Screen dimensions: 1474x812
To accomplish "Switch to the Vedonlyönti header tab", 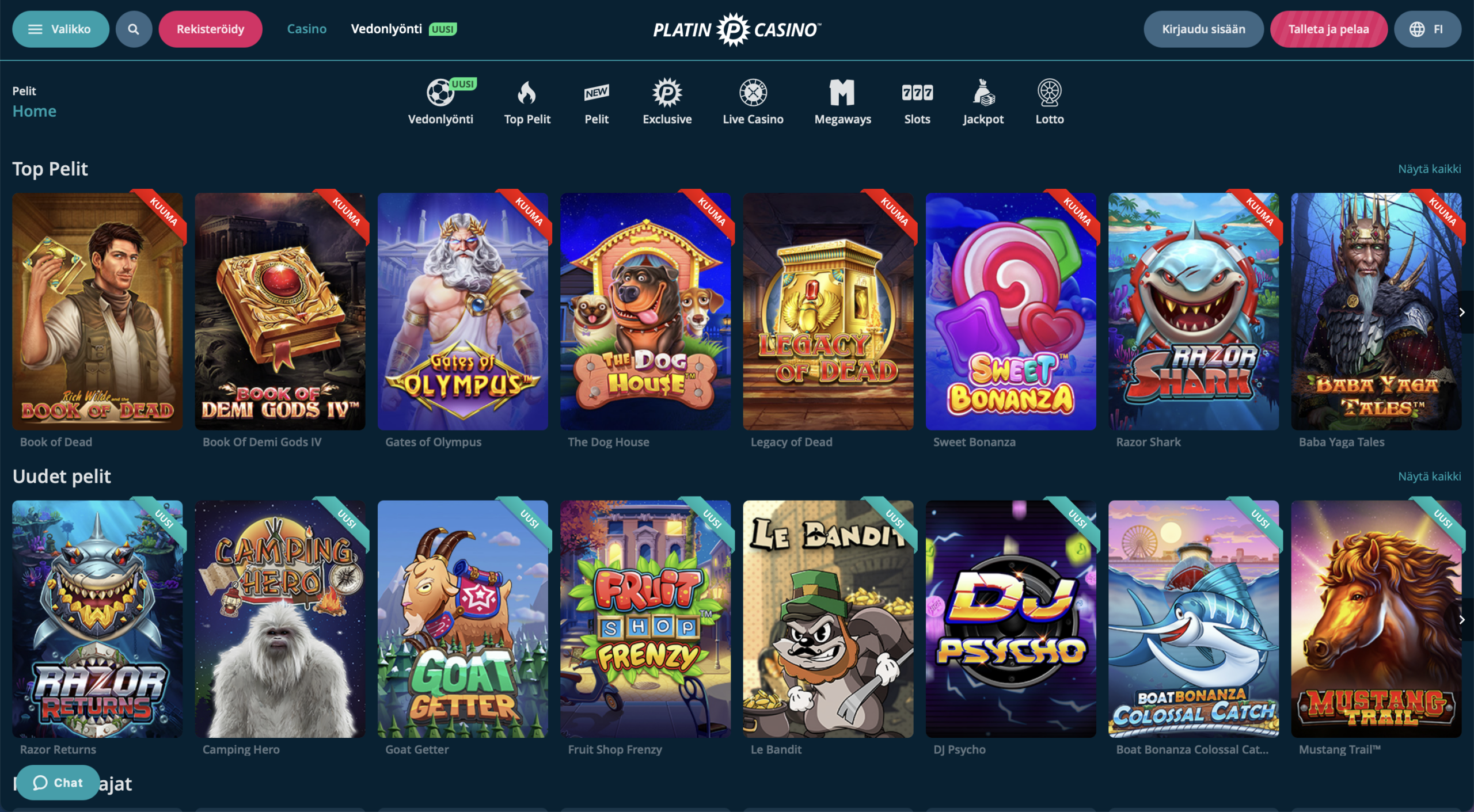I will click(x=386, y=29).
